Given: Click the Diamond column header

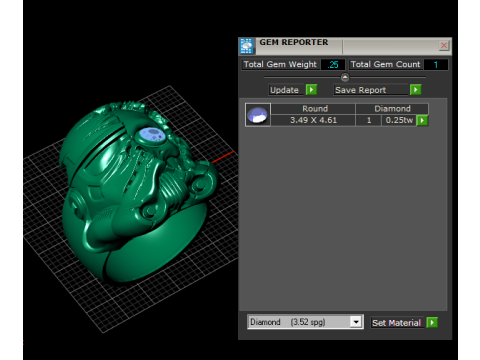Looking at the screenshot, I should 392,109.
